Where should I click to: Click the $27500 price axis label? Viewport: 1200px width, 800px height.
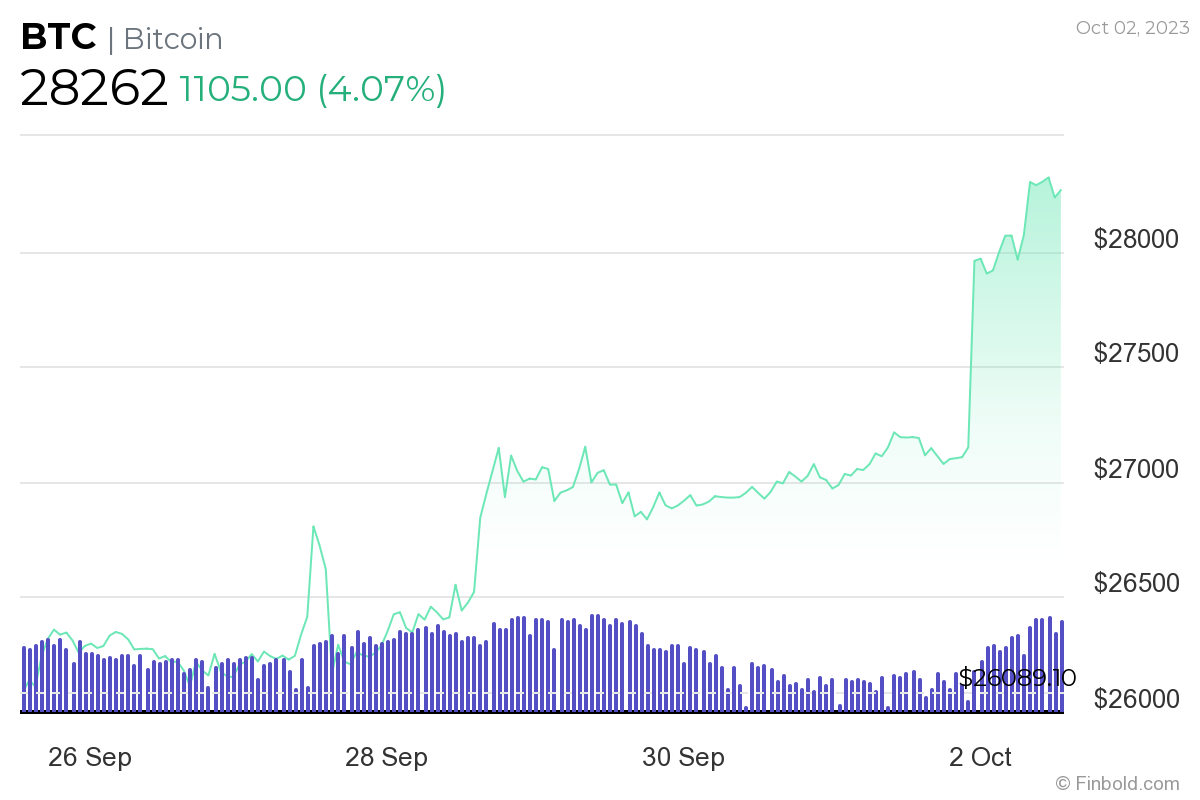(x=1136, y=353)
